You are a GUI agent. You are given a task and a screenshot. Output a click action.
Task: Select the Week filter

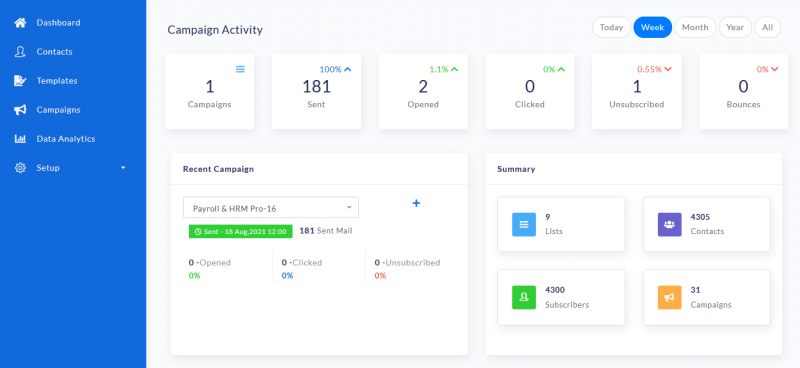tap(653, 28)
